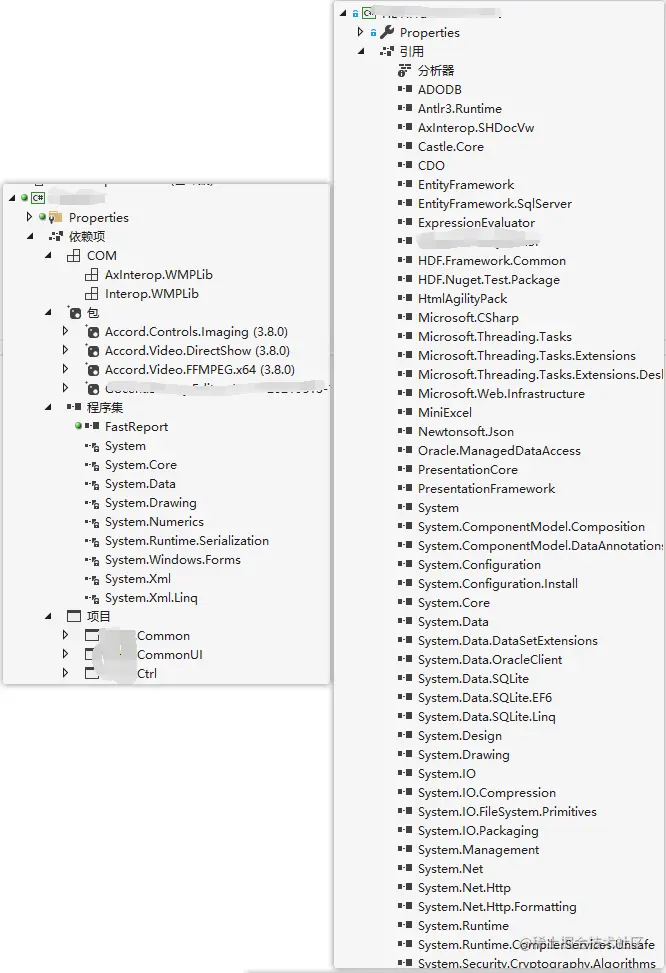666x973 pixels.
Task: Select System.IO.Compression reference
Action: pos(487,792)
